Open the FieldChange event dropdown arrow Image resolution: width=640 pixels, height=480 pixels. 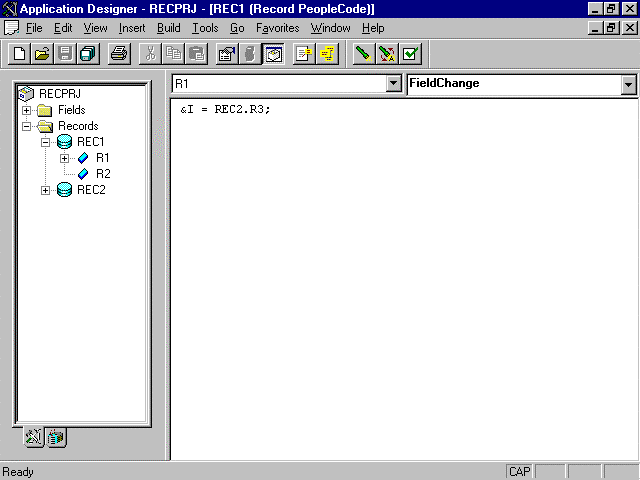tap(629, 85)
